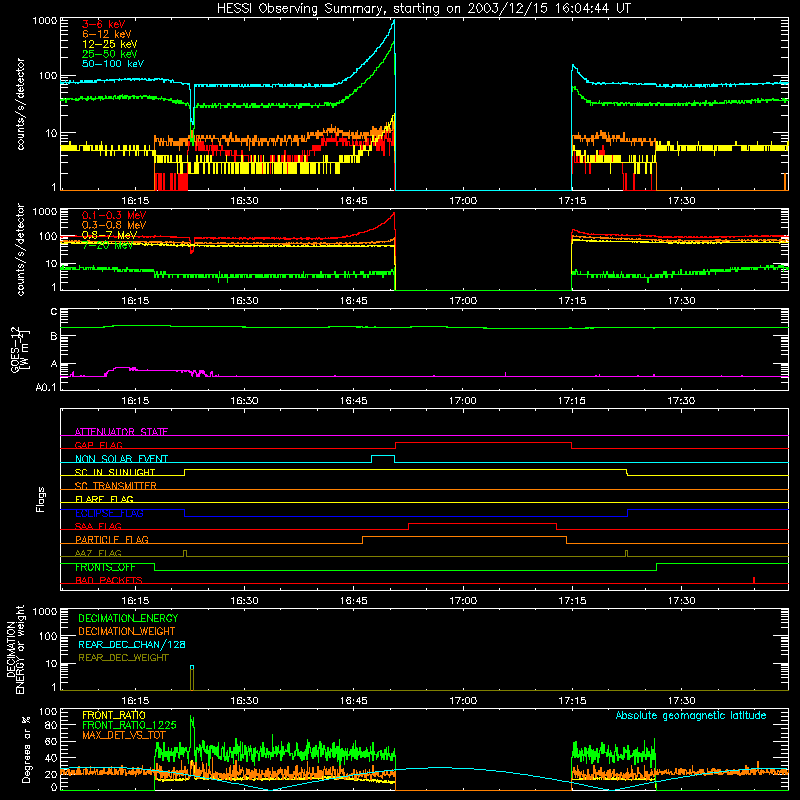Select the cyan 50-100 keV legend label

[x=113, y=64]
